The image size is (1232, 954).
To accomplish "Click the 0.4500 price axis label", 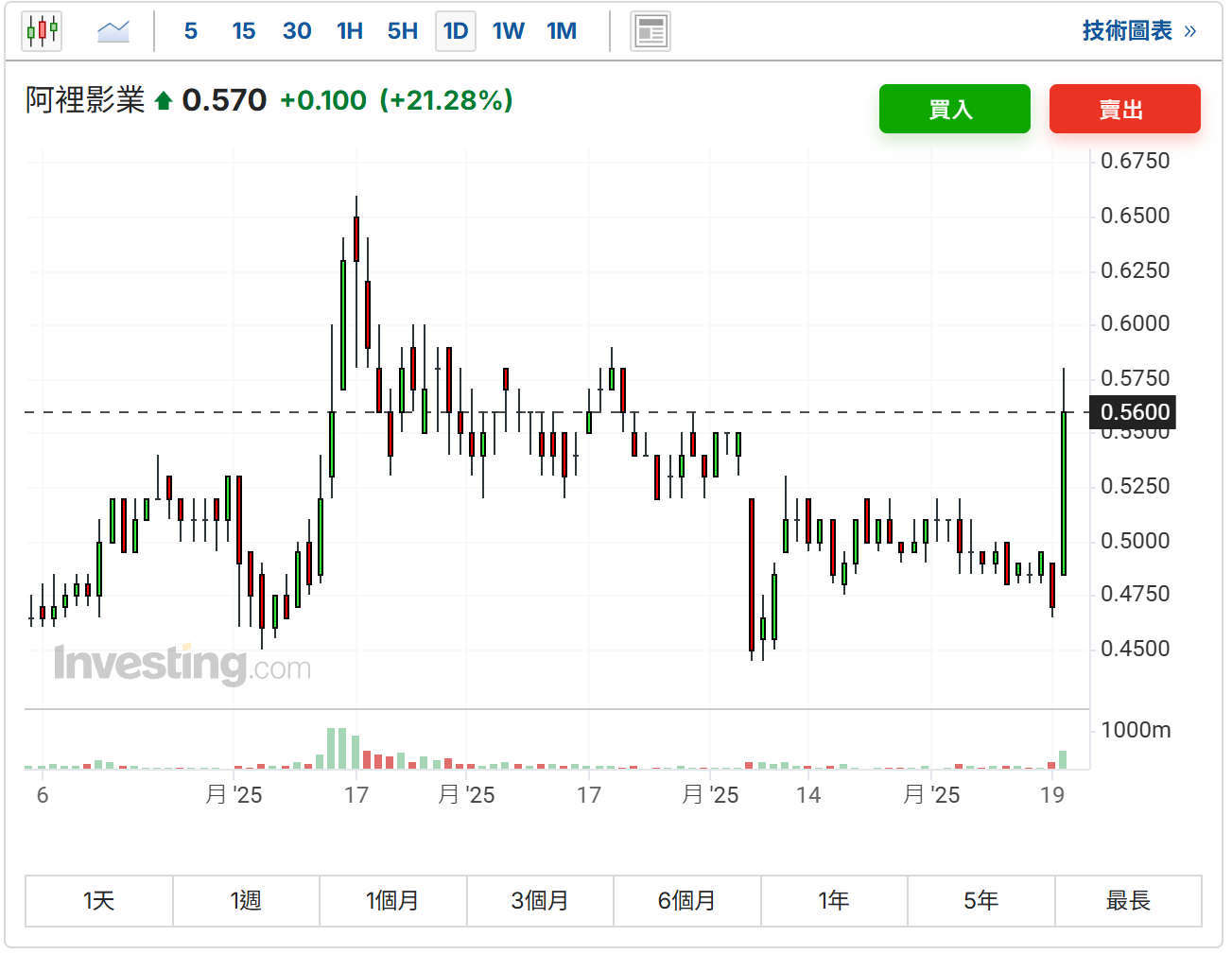I will [1136, 649].
